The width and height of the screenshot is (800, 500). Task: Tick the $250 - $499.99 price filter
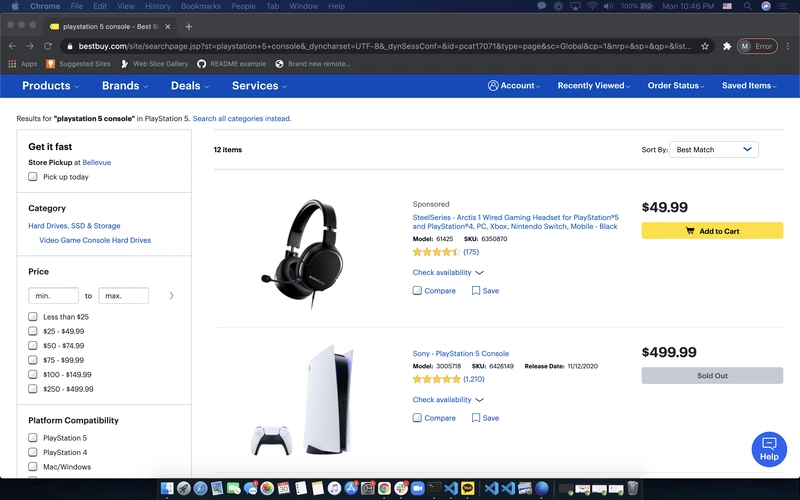coord(33,389)
